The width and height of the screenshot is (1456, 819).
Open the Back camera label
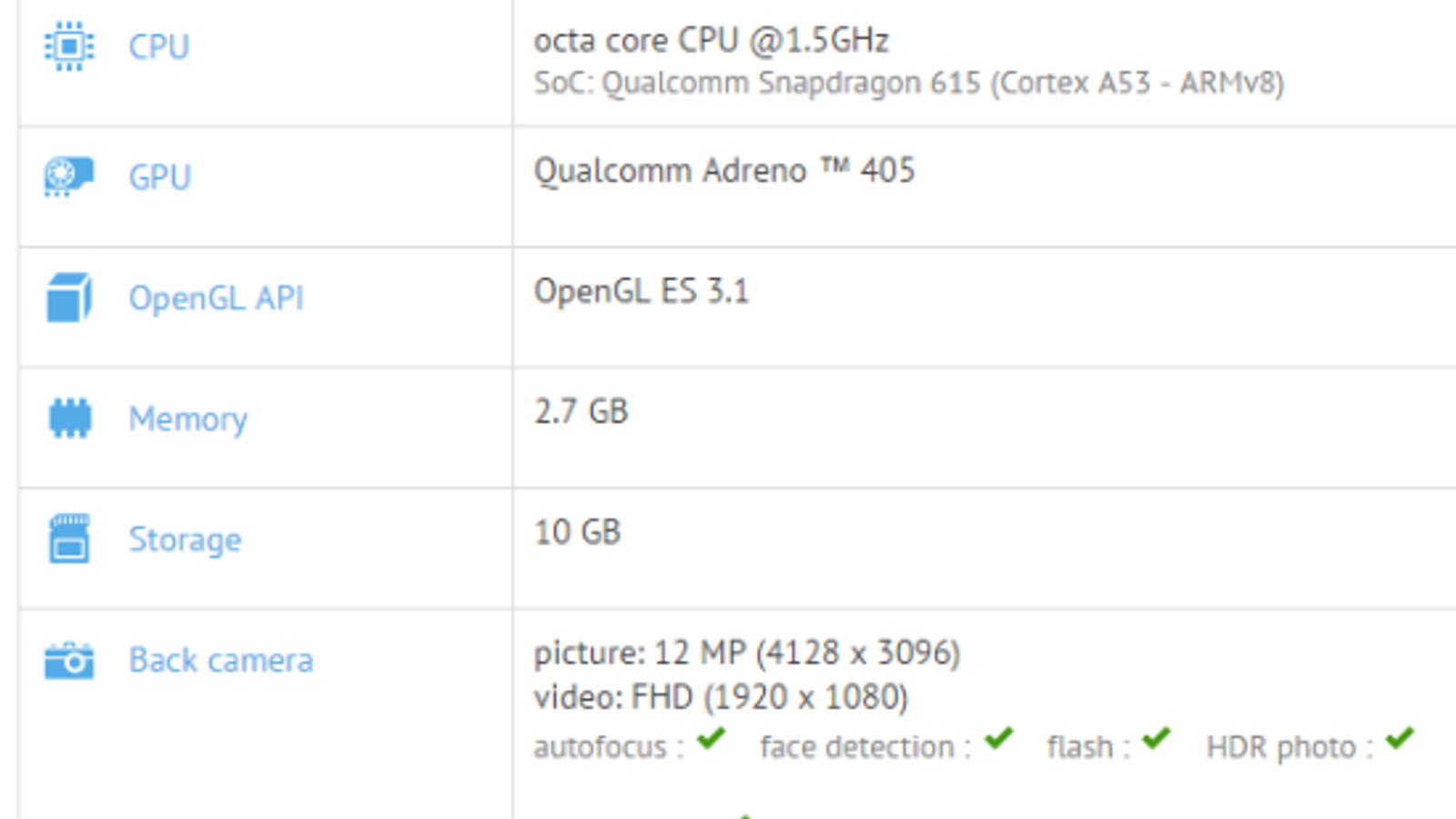pyautogui.click(x=221, y=661)
